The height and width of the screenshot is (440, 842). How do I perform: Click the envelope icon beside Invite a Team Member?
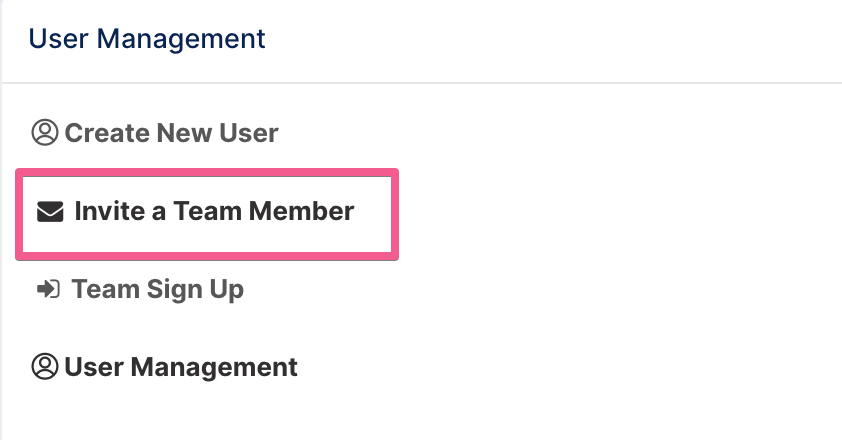pyautogui.click(x=50, y=212)
